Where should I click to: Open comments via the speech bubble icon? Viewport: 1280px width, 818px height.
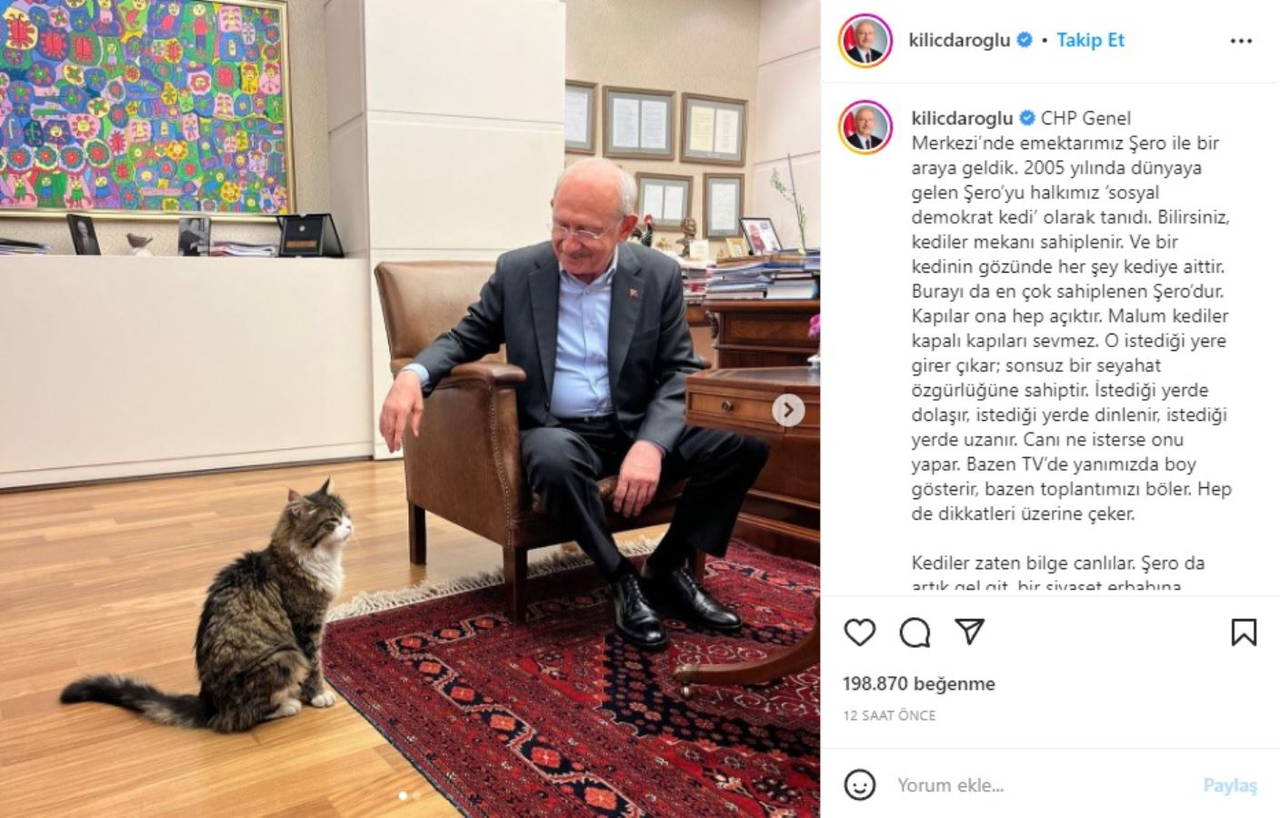pyautogui.click(x=914, y=632)
